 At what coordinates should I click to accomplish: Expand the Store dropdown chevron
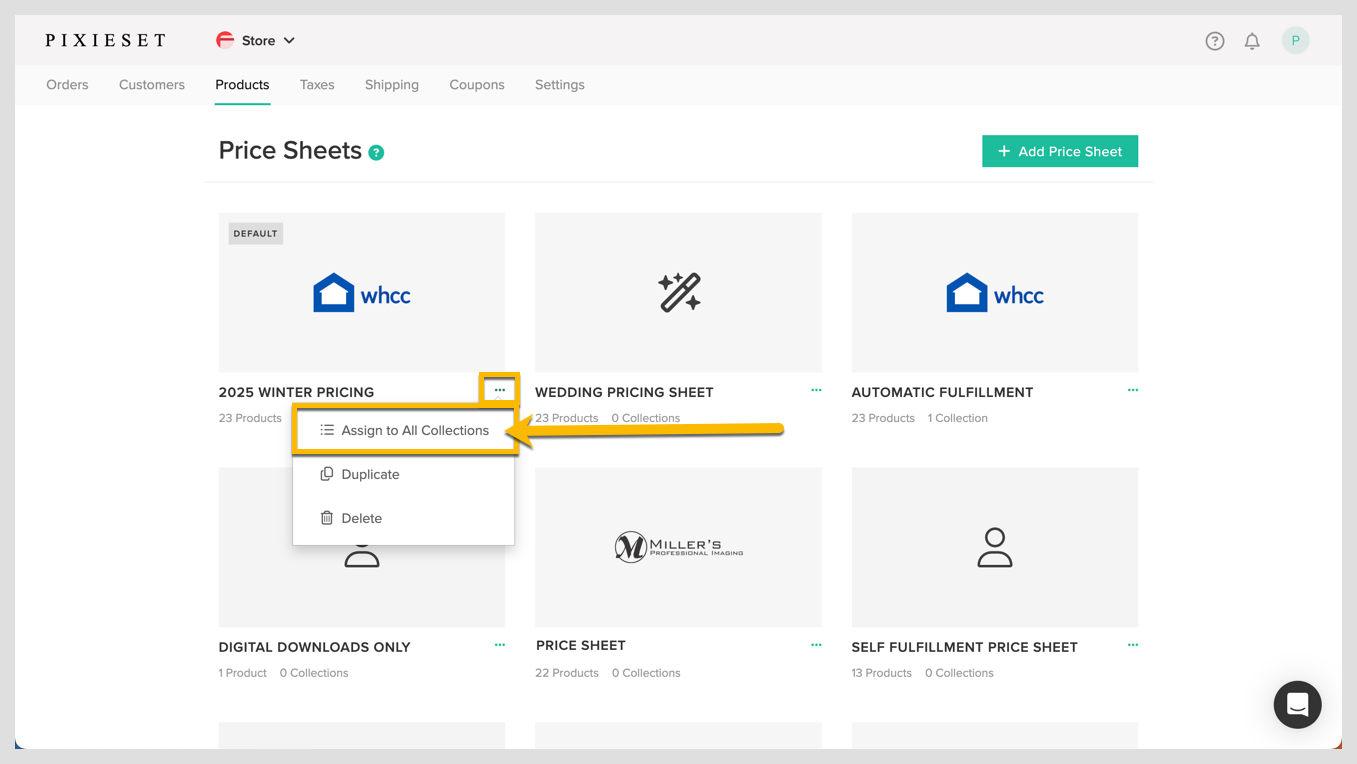click(289, 41)
